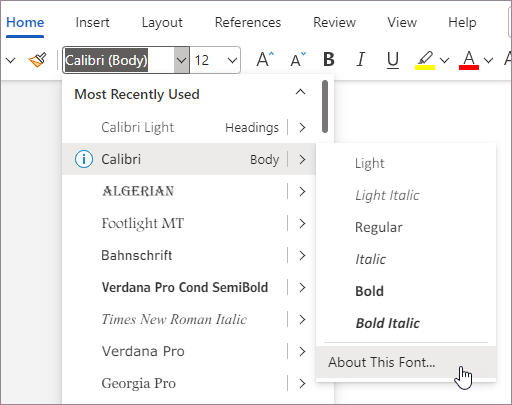The height and width of the screenshot is (405, 512).
Task: Select the Bold Italic style
Action: [406, 323]
